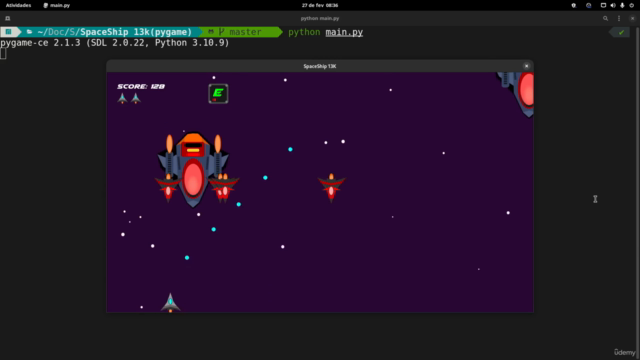
Task: Open the terminal three-dots menu
Action: coord(619,18)
